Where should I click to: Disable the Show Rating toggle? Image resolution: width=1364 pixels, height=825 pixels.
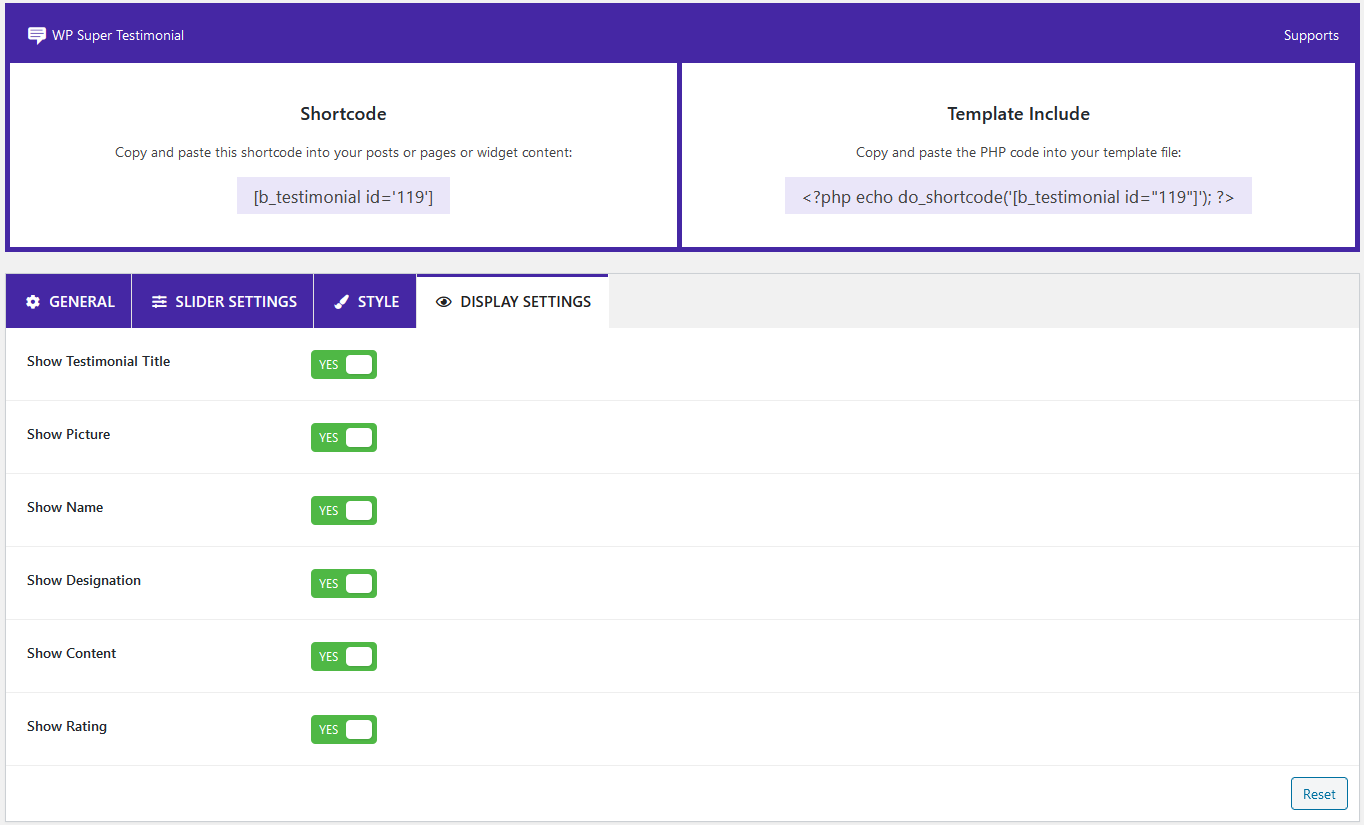coord(344,730)
